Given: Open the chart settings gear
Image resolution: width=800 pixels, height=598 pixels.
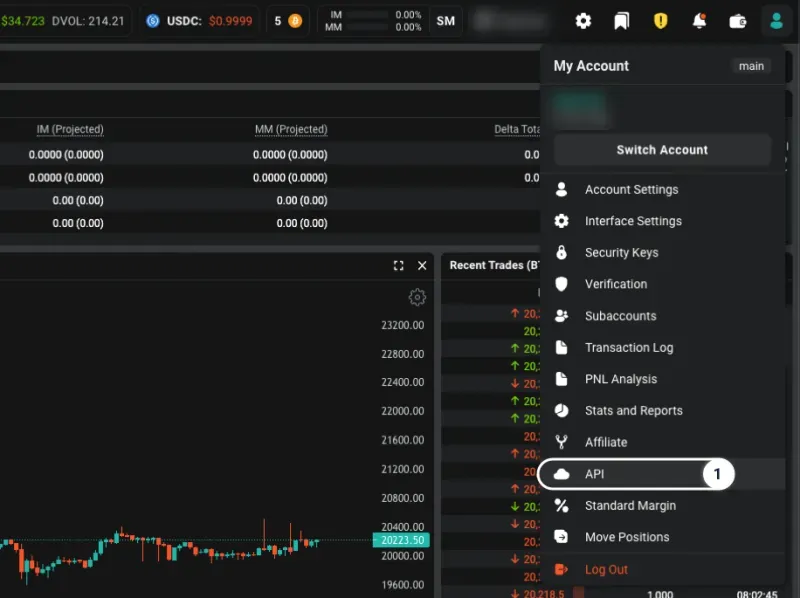Looking at the screenshot, I should point(417,297).
